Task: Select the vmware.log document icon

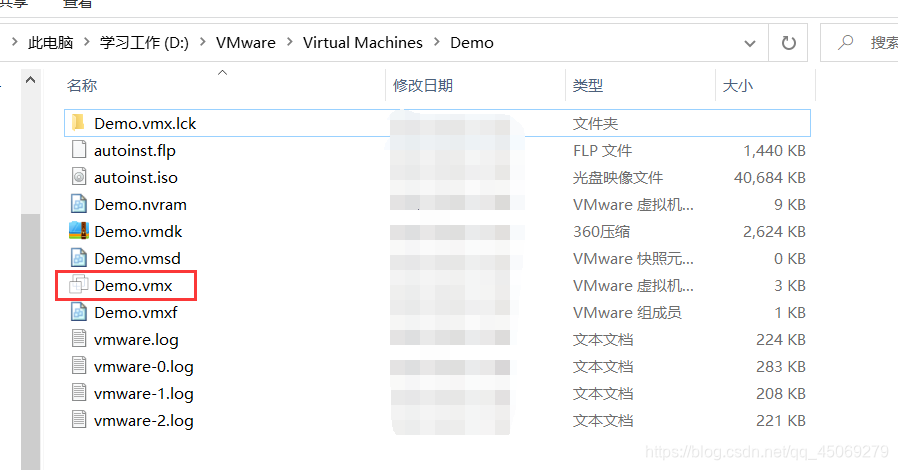Action: pos(78,339)
